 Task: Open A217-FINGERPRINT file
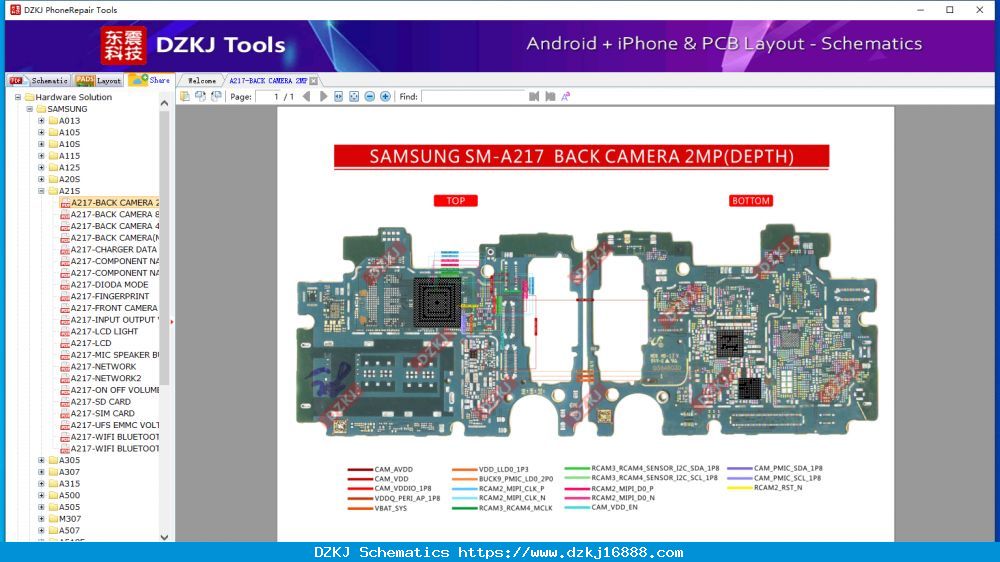110,296
